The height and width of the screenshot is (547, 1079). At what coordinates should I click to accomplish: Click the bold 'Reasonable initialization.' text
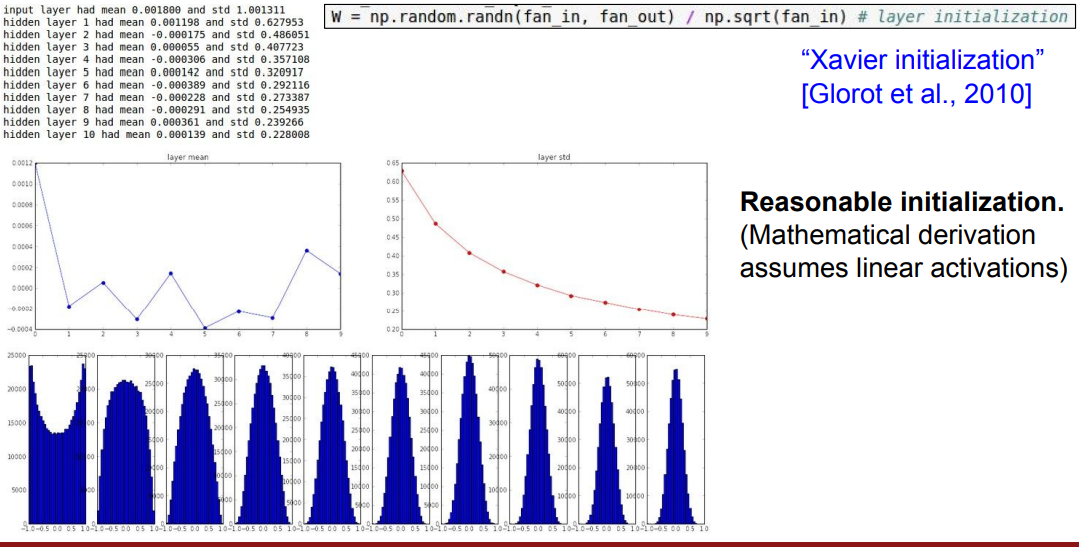[x=901, y=202]
